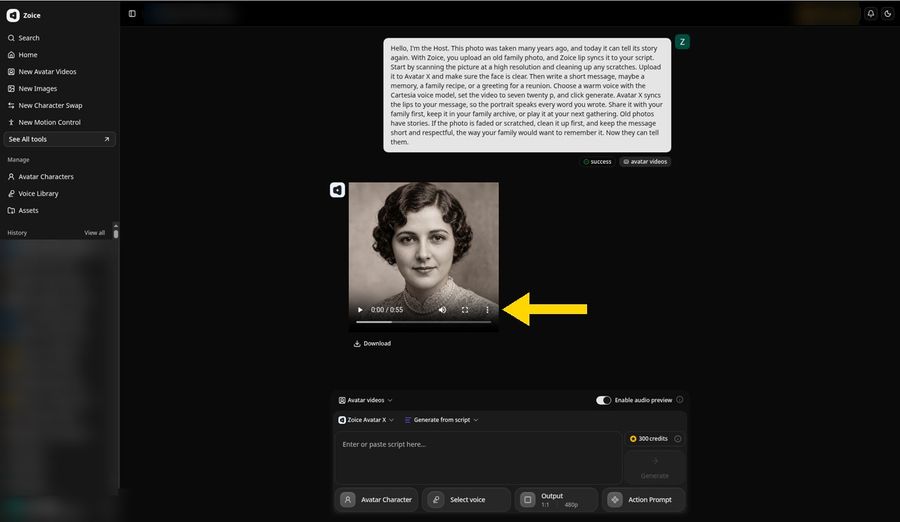The image size is (900, 522).
Task: Click the credits info icon
Action: coord(678,439)
